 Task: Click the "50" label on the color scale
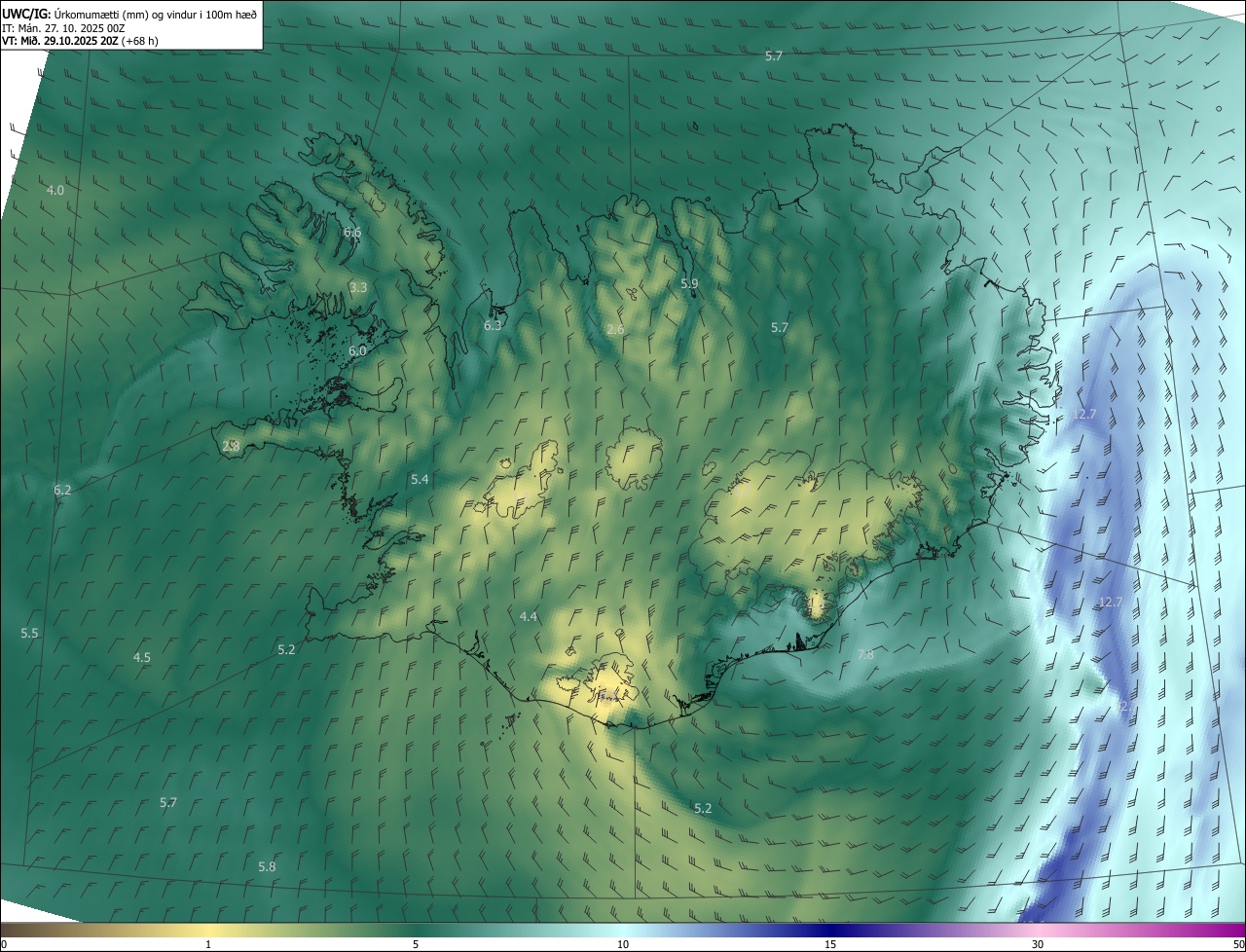pyautogui.click(x=1238, y=944)
